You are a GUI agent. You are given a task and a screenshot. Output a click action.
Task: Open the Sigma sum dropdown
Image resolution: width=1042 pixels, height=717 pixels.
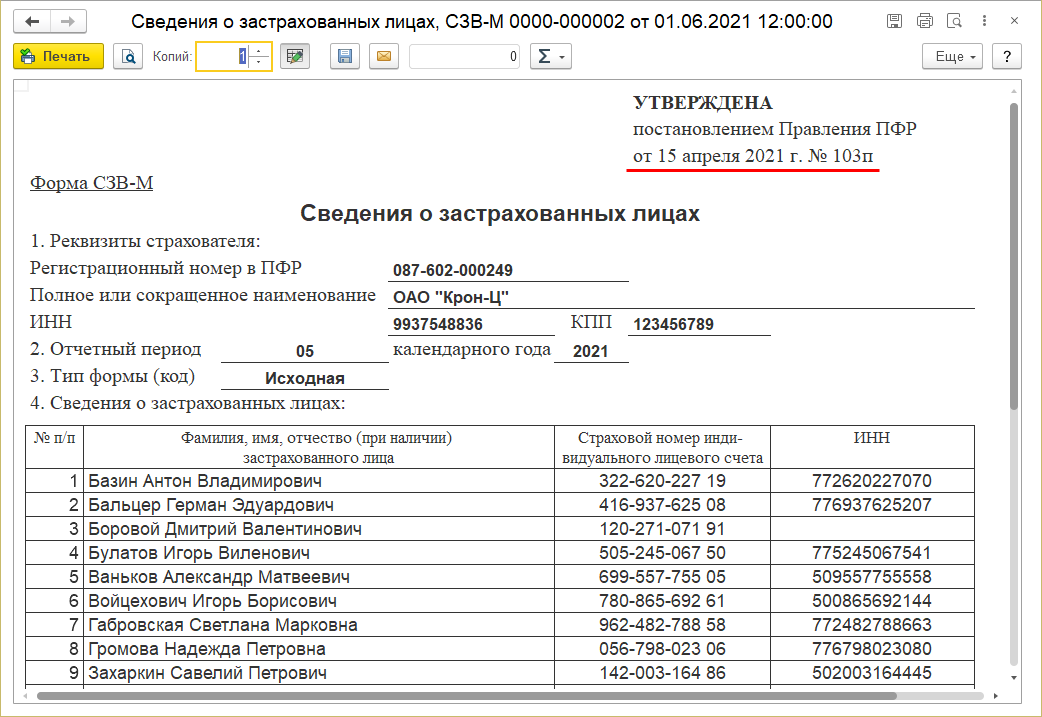(x=551, y=56)
